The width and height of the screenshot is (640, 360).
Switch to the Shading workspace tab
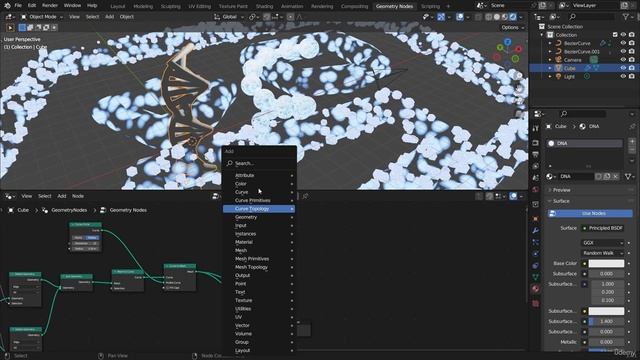pyautogui.click(x=264, y=6)
